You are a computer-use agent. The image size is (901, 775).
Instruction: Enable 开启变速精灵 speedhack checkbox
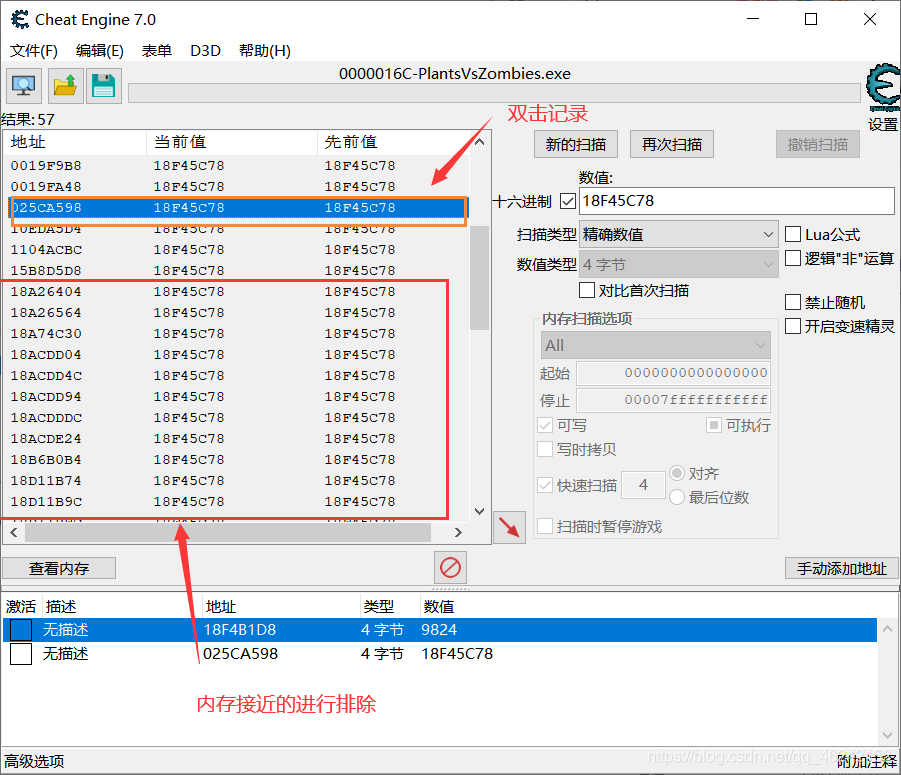pyautogui.click(x=793, y=326)
